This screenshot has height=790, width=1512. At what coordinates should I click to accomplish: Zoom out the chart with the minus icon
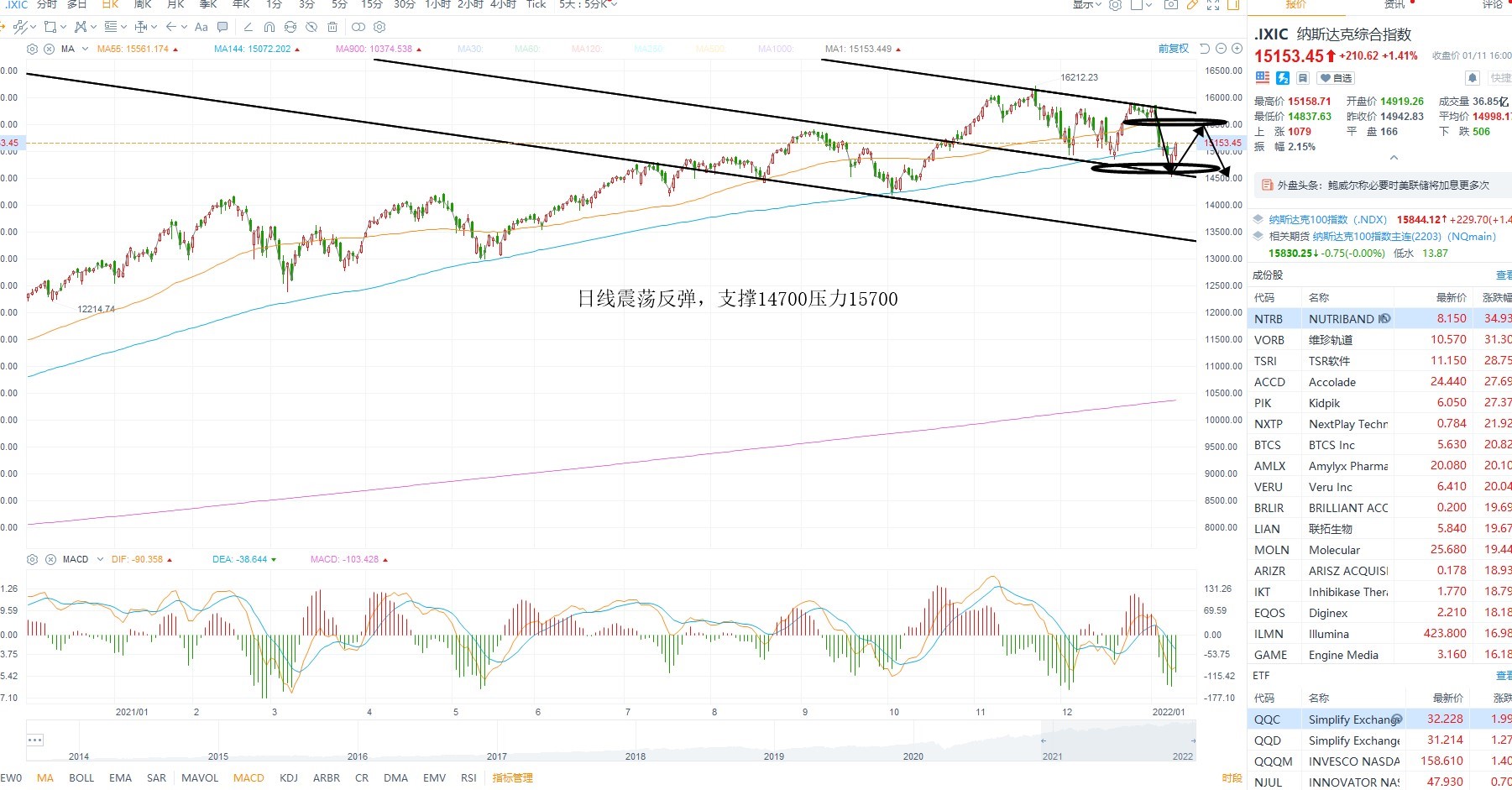coord(1222,49)
